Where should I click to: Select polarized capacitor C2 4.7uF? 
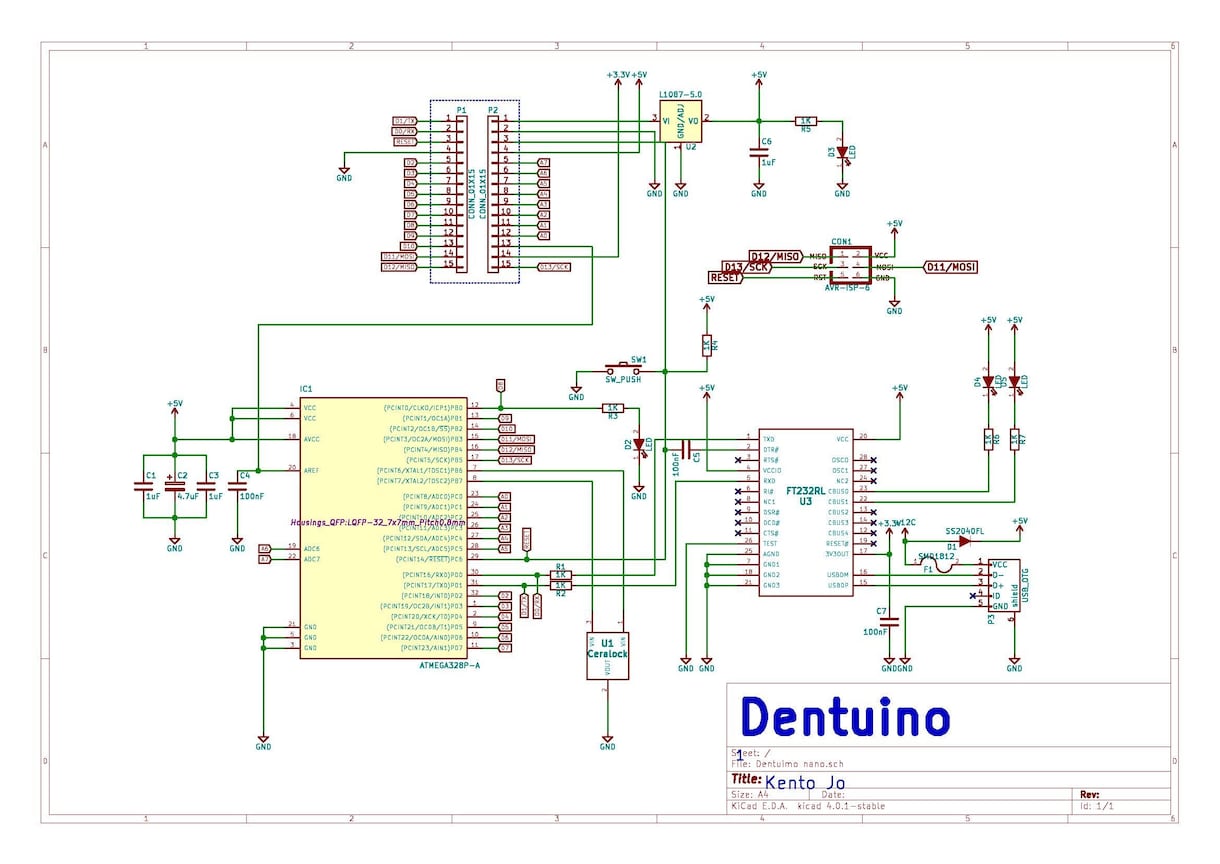[175, 485]
